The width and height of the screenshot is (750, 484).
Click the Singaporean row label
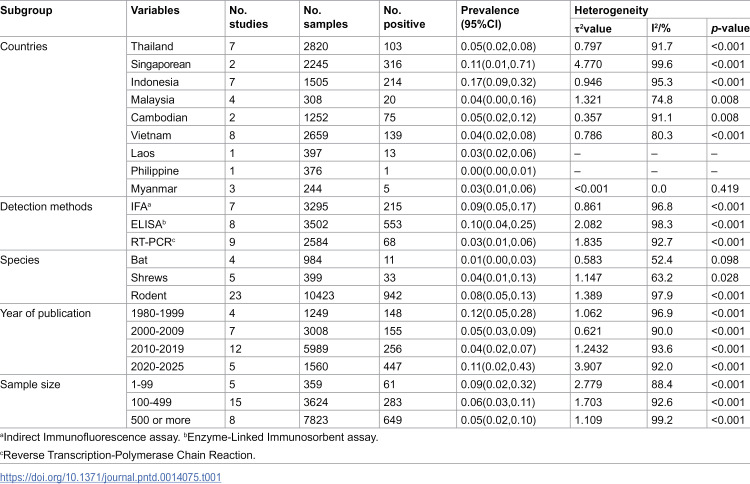tap(161, 64)
